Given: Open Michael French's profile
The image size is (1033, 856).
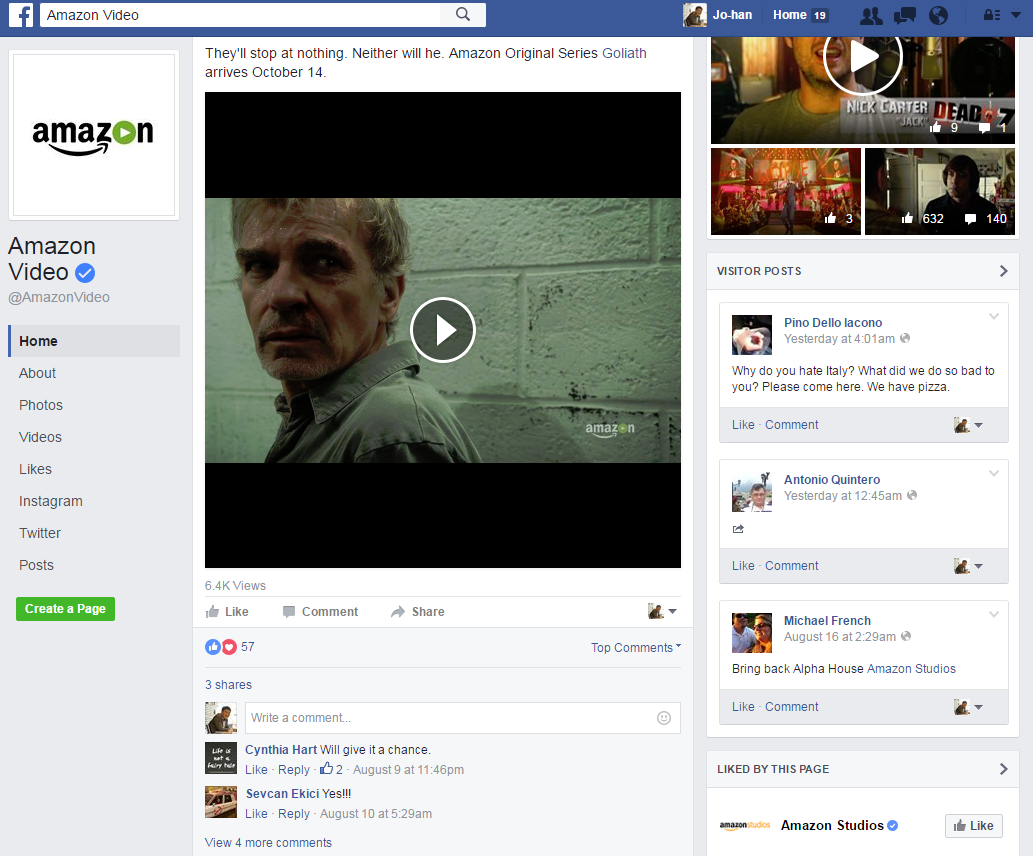Looking at the screenshot, I should [x=827, y=621].
